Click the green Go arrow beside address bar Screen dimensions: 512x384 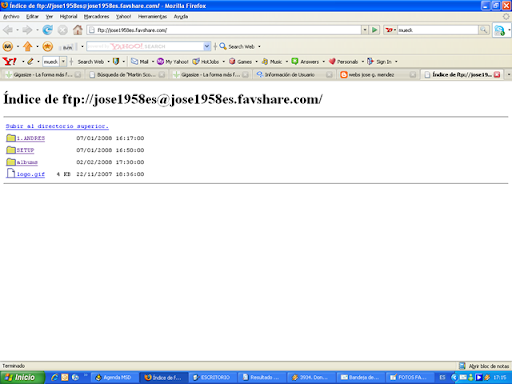point(374,30)
